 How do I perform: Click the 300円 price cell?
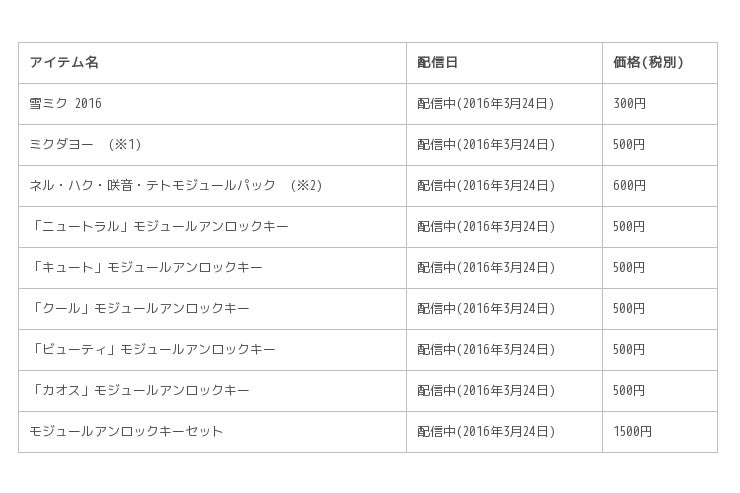[x=629, y=104]
